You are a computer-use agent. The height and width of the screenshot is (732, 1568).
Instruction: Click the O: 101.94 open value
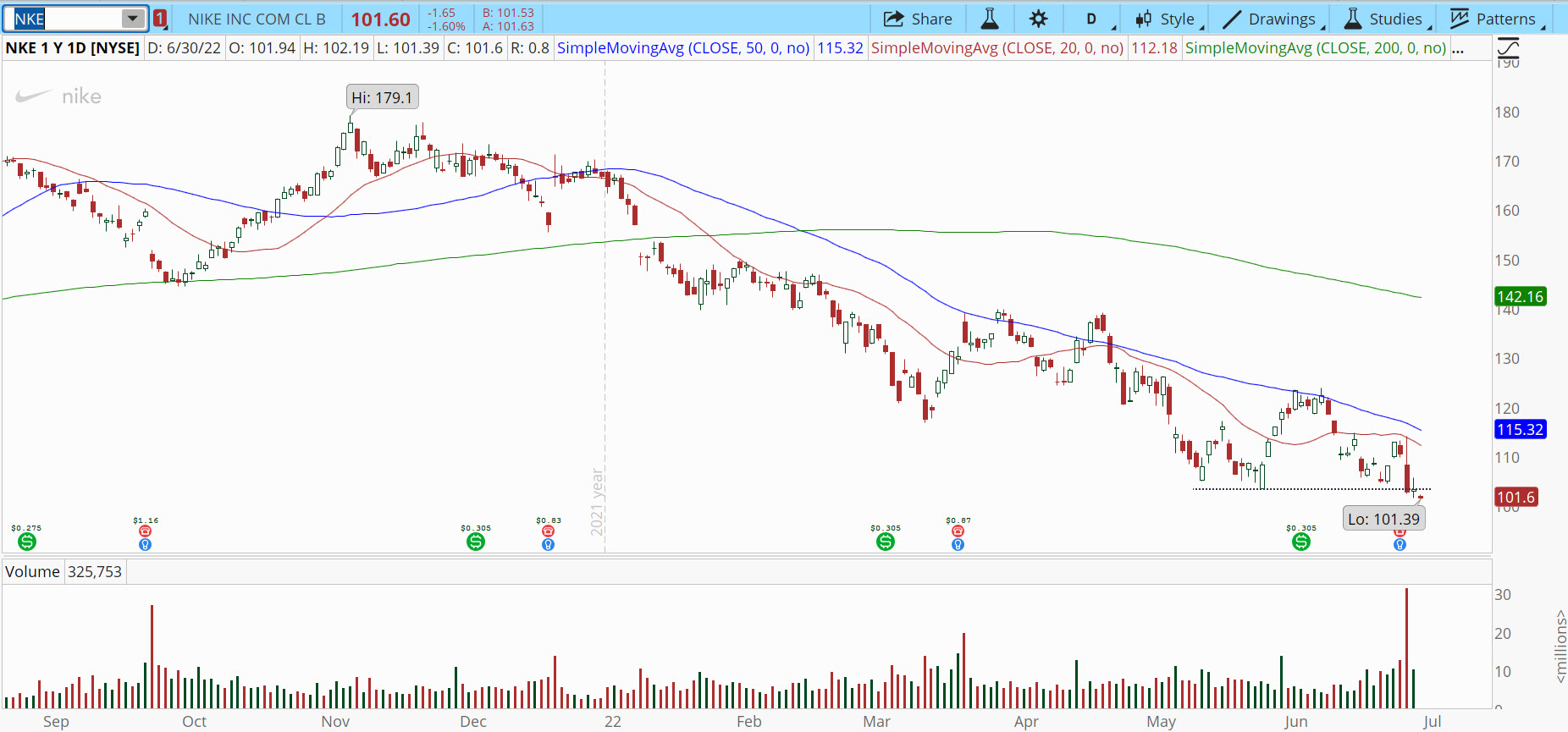(262, 48)
